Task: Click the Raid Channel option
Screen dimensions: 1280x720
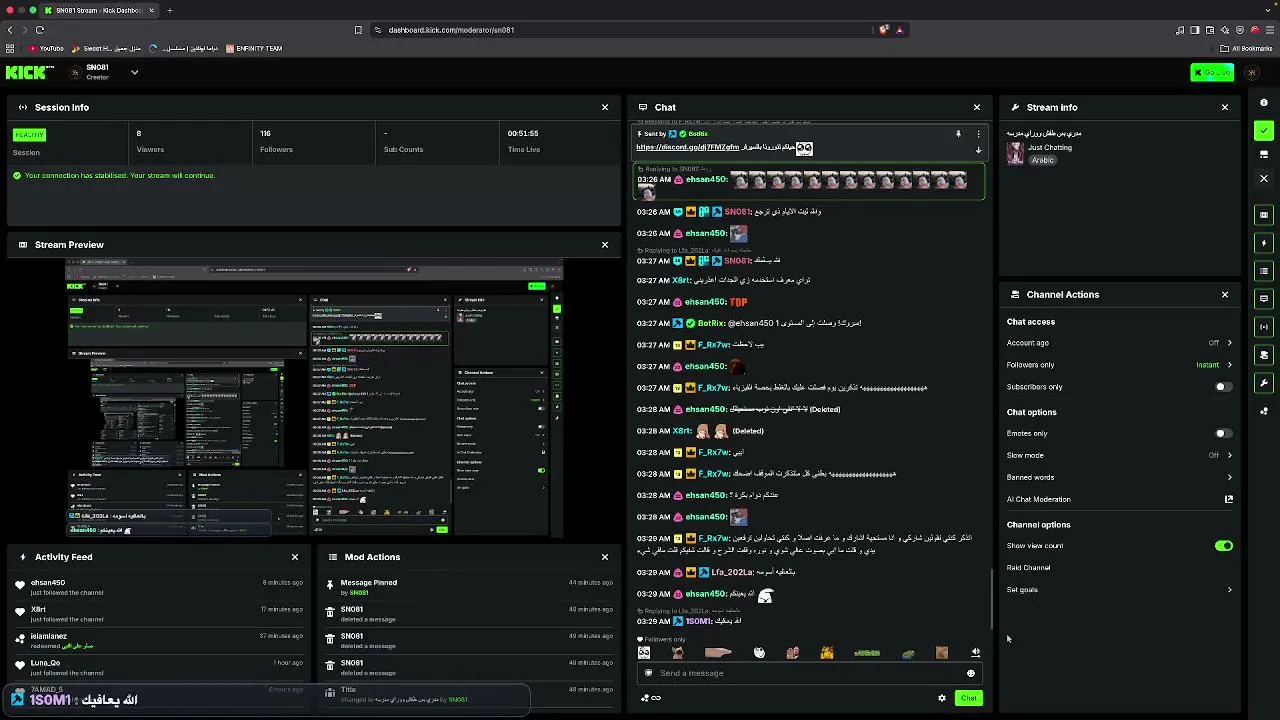Action: click(x=1028, y=568)
